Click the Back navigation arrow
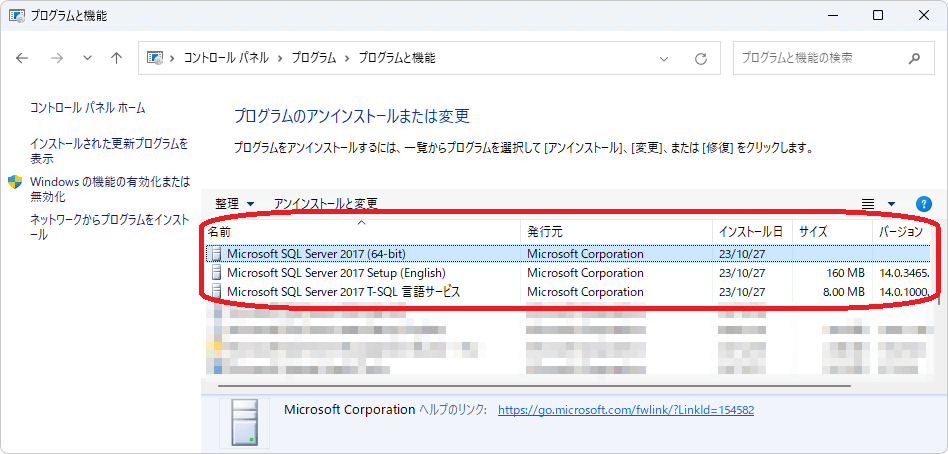 [x=23, y=58]
